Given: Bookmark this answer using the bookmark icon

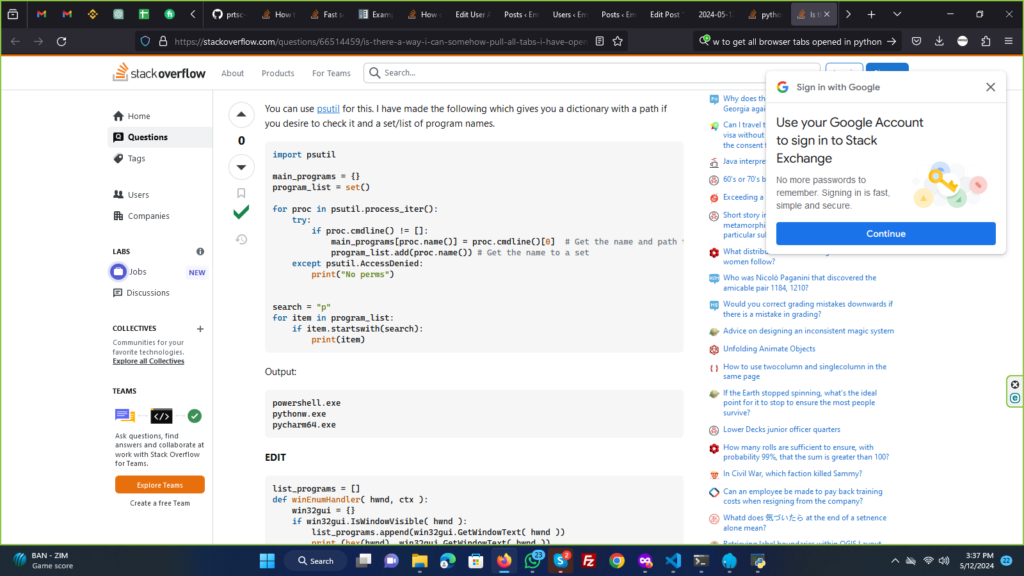Looking at the screenshot, I should point(241,193).
